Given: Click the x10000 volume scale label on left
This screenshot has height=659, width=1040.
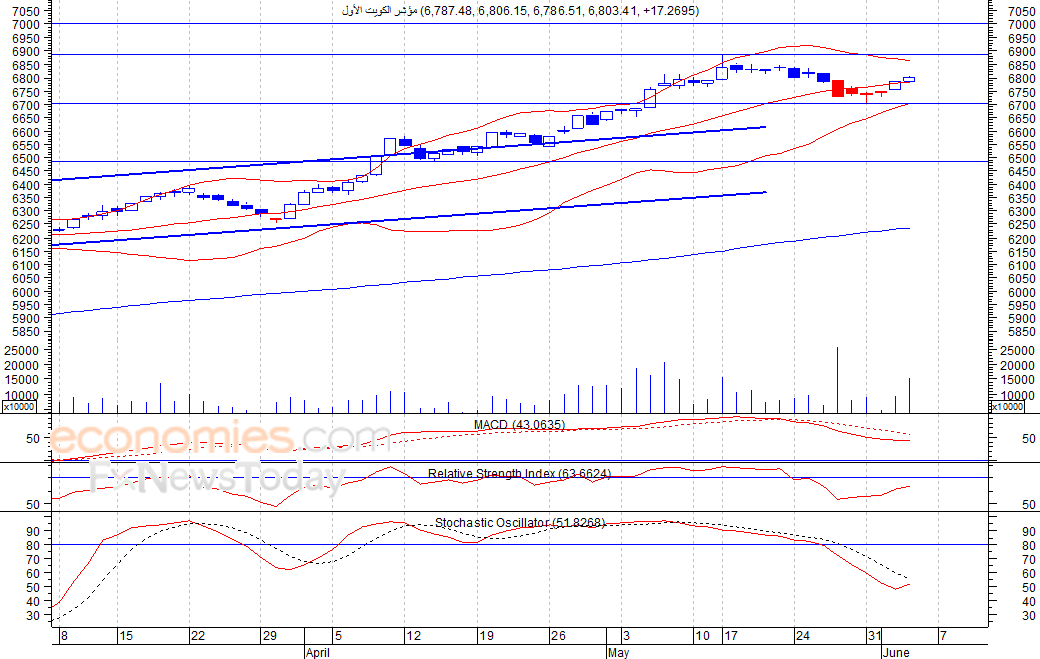Looking at the screenshot, I should click(x=19, y=406).
